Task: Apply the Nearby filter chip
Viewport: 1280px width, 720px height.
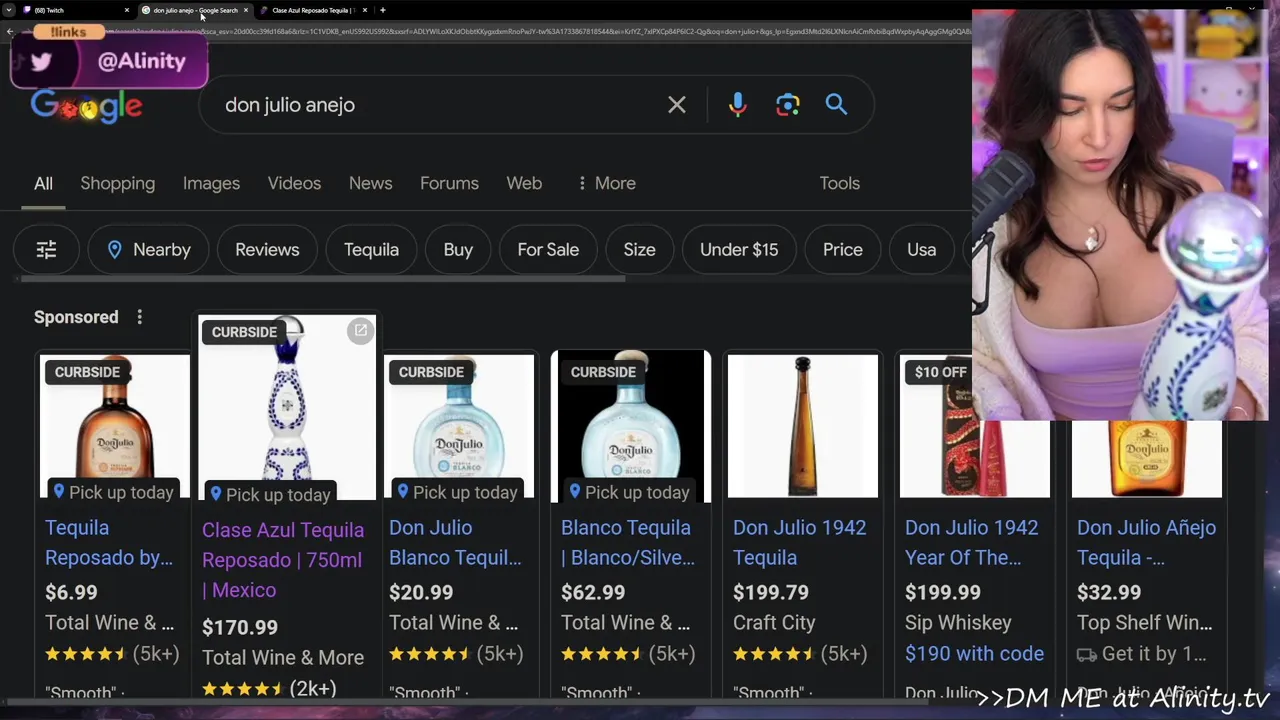Action: pyautogui.click(x=148, y=250)
